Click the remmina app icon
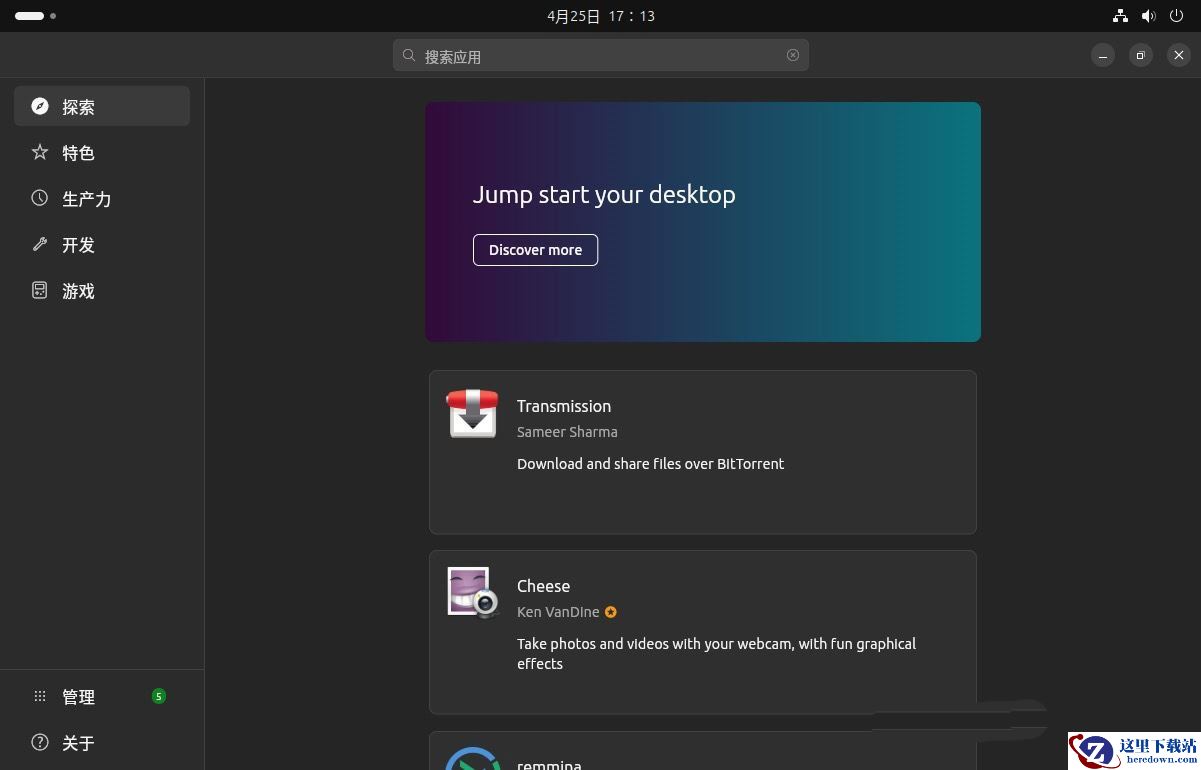The image size is (1201, 770). pyautogui.click(x=472, y=759)
